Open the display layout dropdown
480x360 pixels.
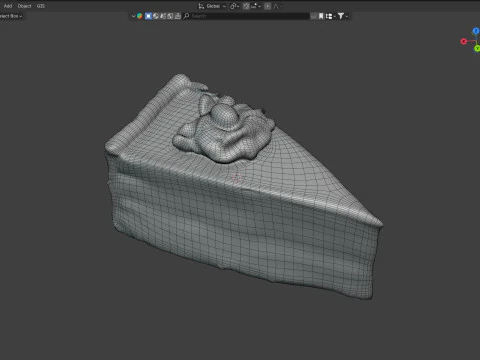pyautogui.click(x=330, y=16)
